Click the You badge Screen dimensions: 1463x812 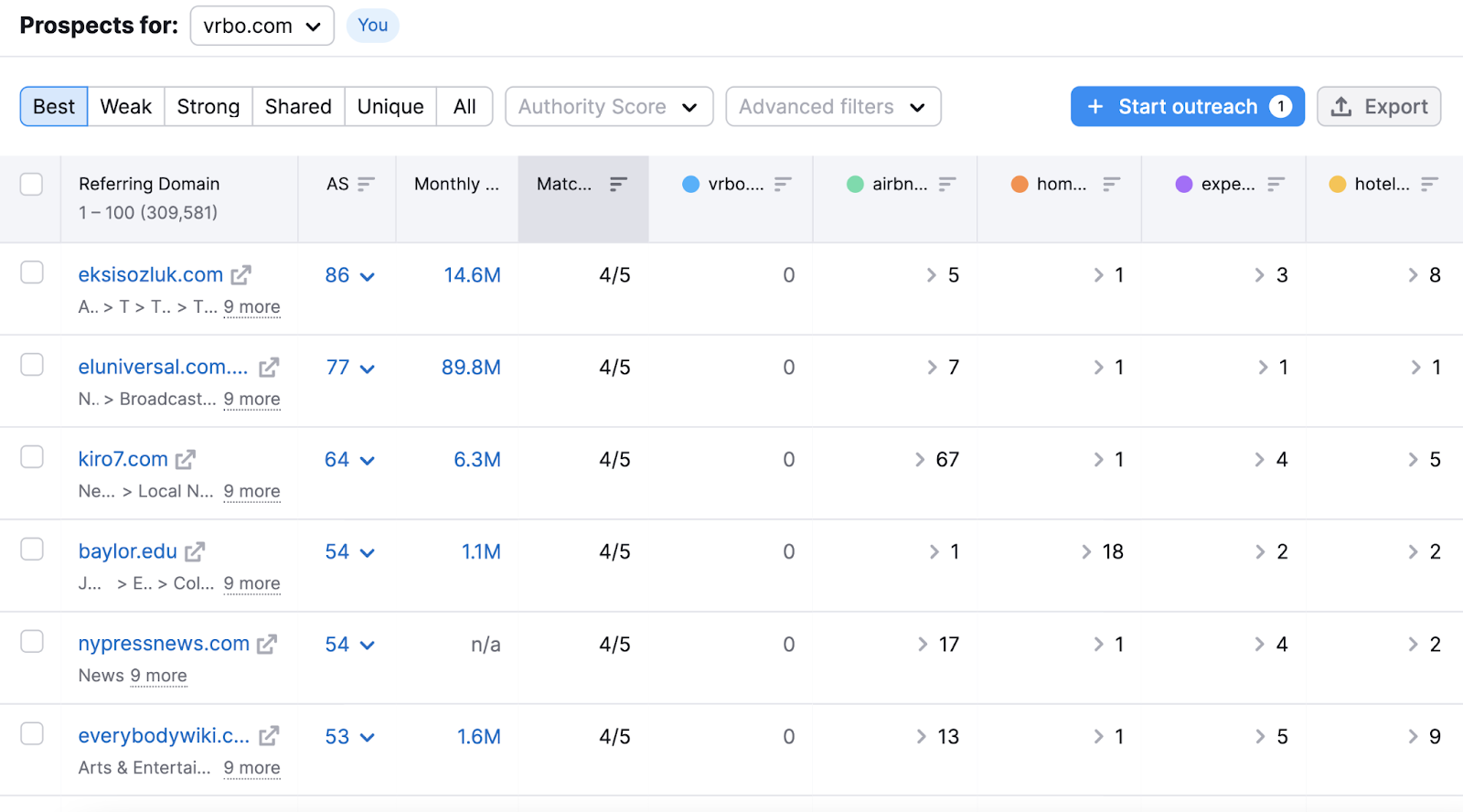tap(373, 26)
